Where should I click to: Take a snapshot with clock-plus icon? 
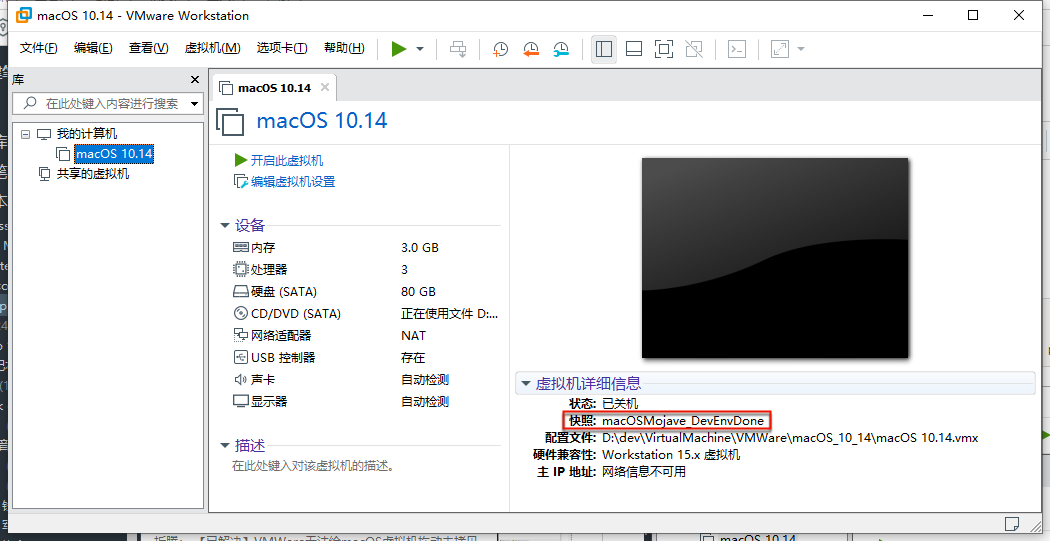(x=500, y=49)
